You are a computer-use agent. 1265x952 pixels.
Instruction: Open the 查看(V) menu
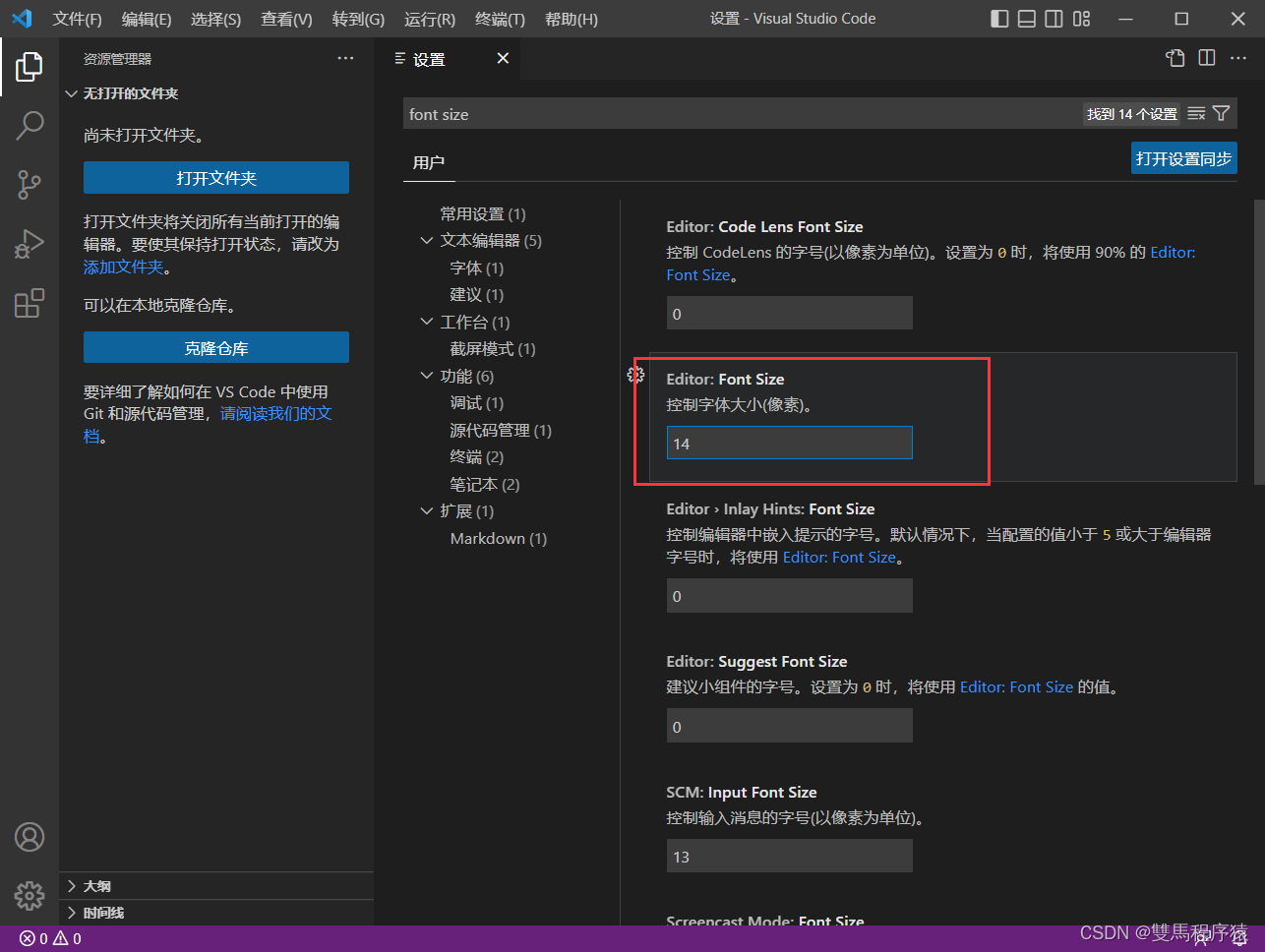click(286, 19)
